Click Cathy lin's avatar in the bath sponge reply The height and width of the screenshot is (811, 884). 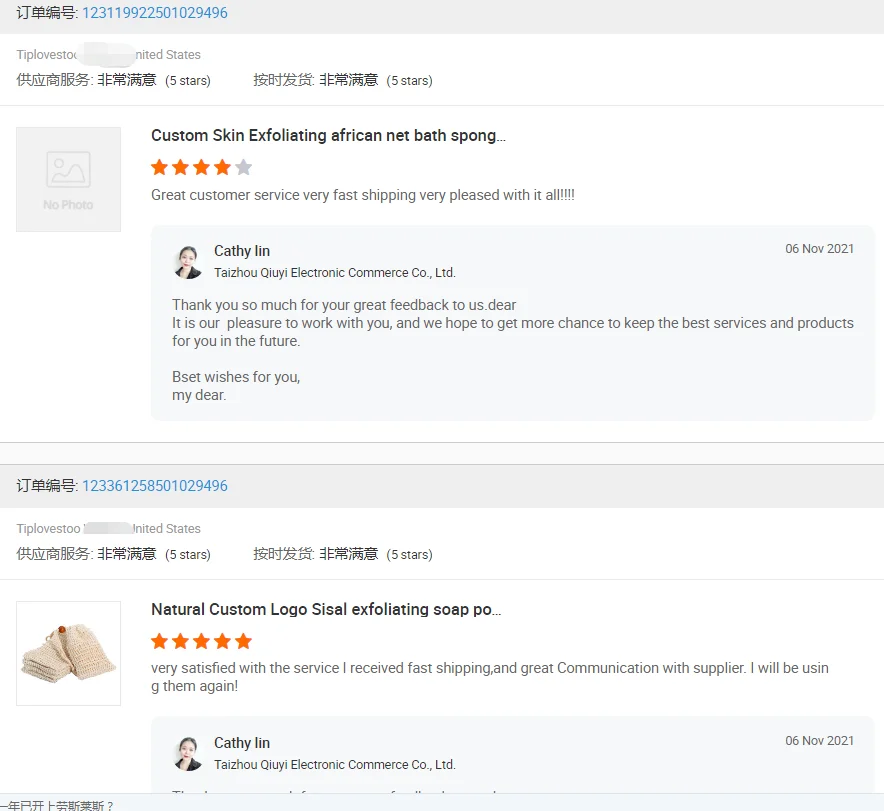tap(188, 262)
